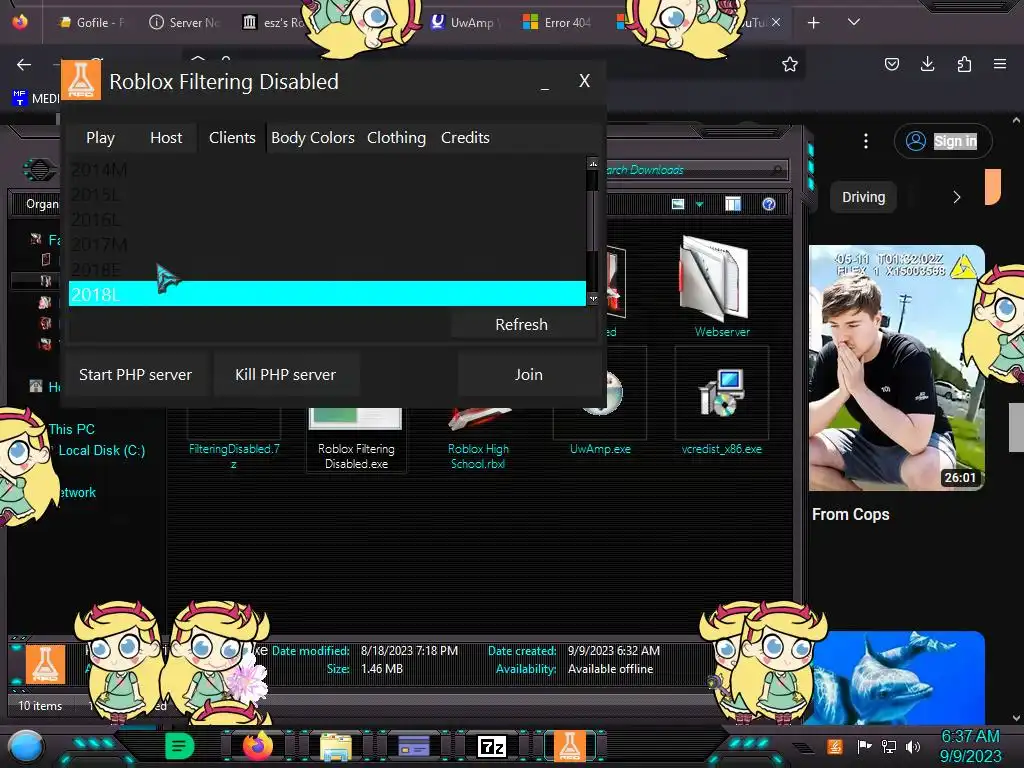Open the Body Colors tab
Viewport: 1024px width, 768px height.
(313, 138)
